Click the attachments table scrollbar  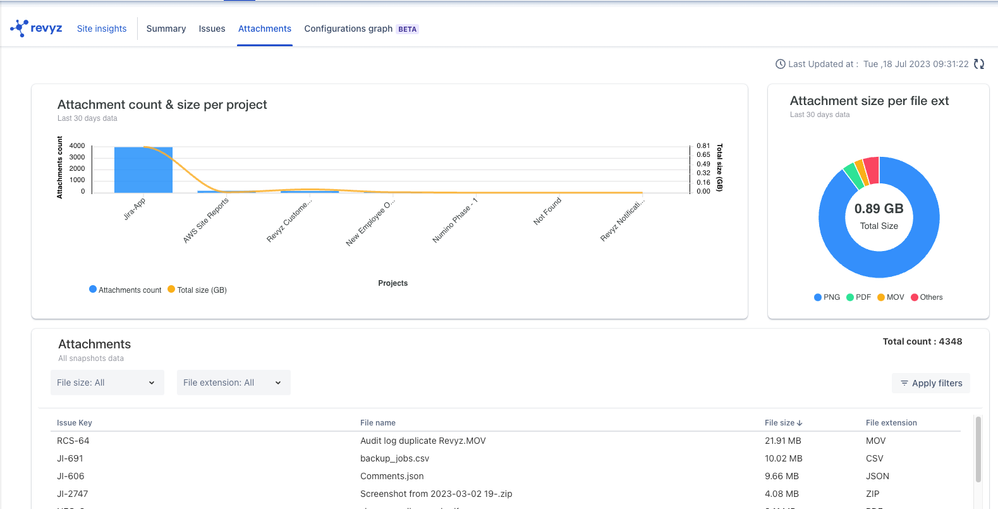(978, 450)
